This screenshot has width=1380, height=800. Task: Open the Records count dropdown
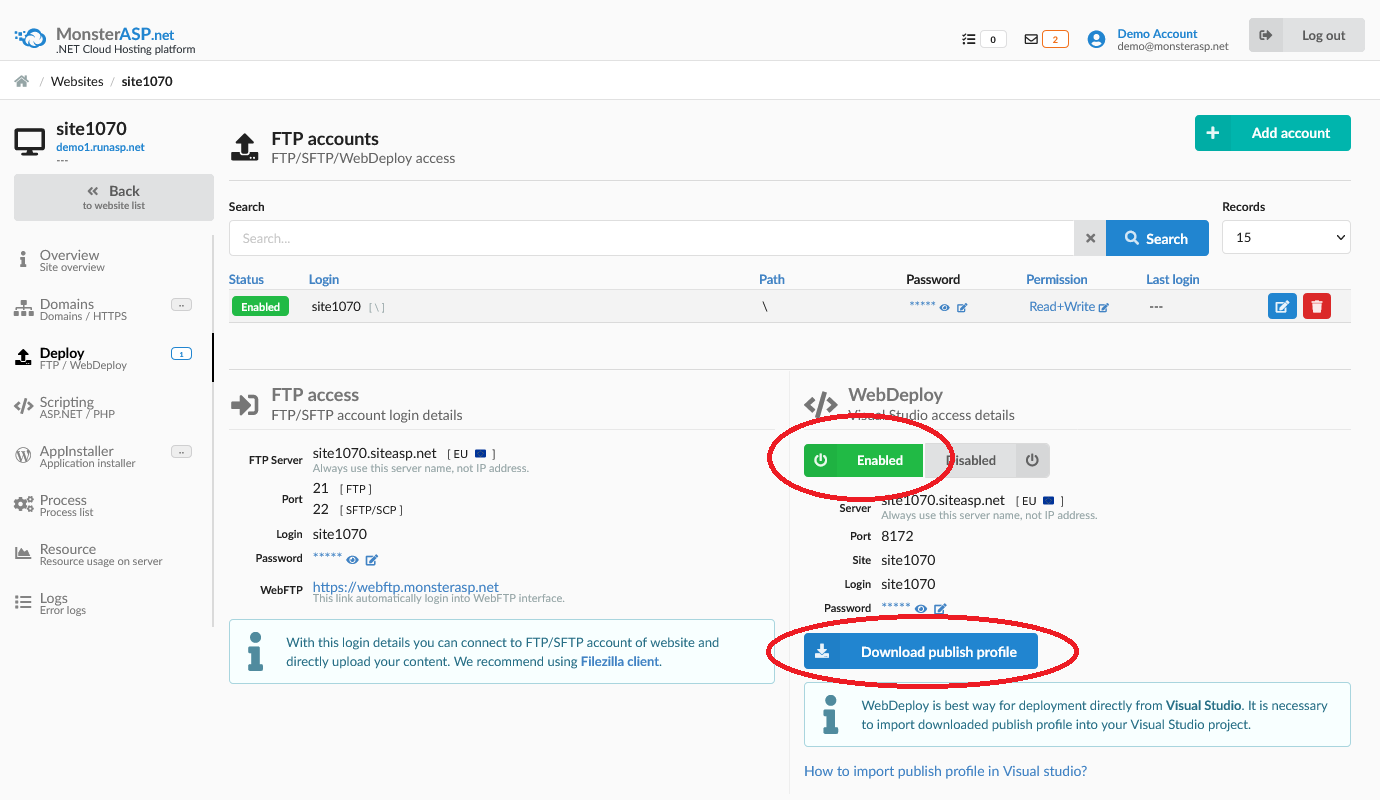(x=1286, y=237)
